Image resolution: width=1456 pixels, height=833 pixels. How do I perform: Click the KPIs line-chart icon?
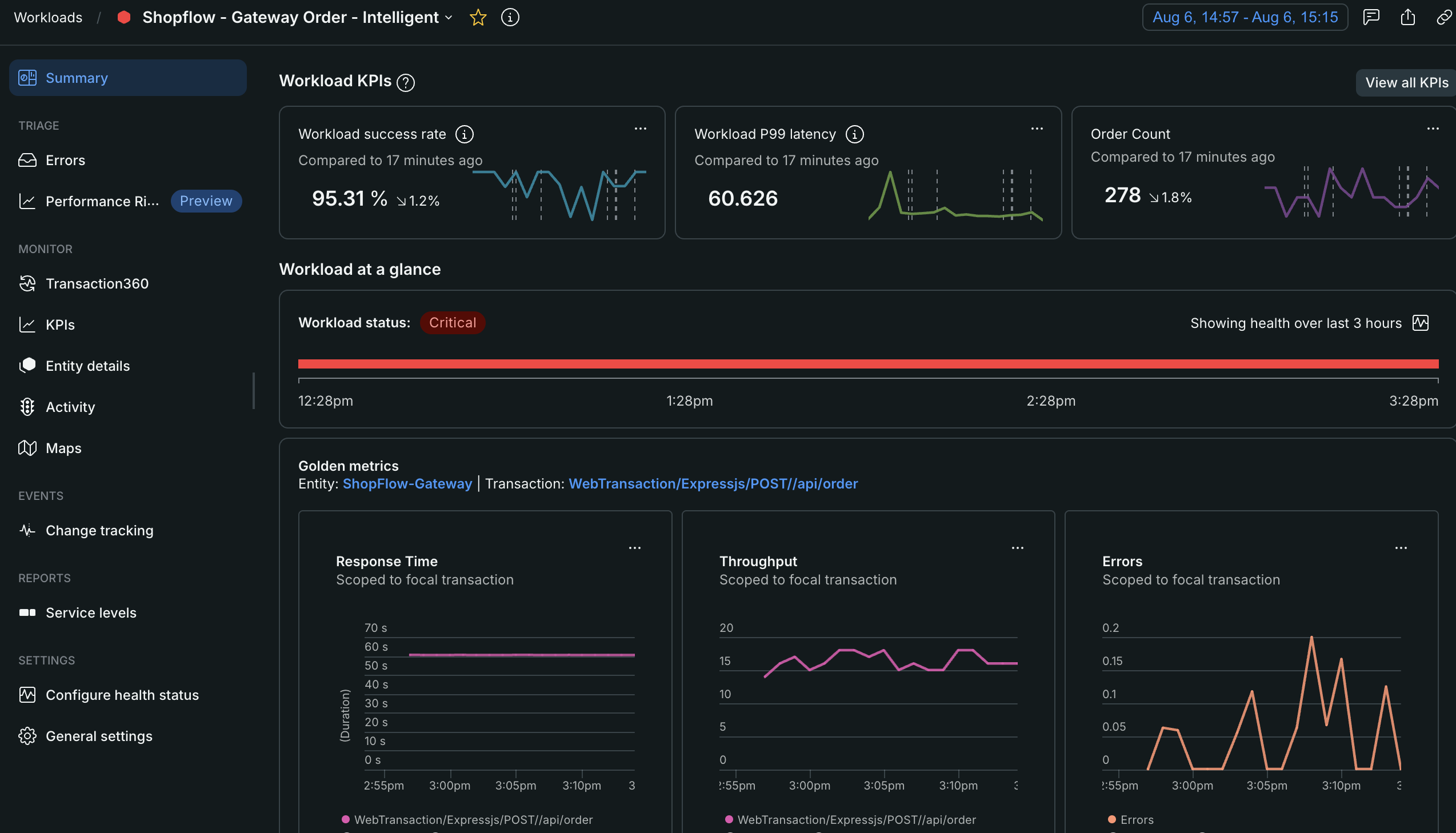27,325
